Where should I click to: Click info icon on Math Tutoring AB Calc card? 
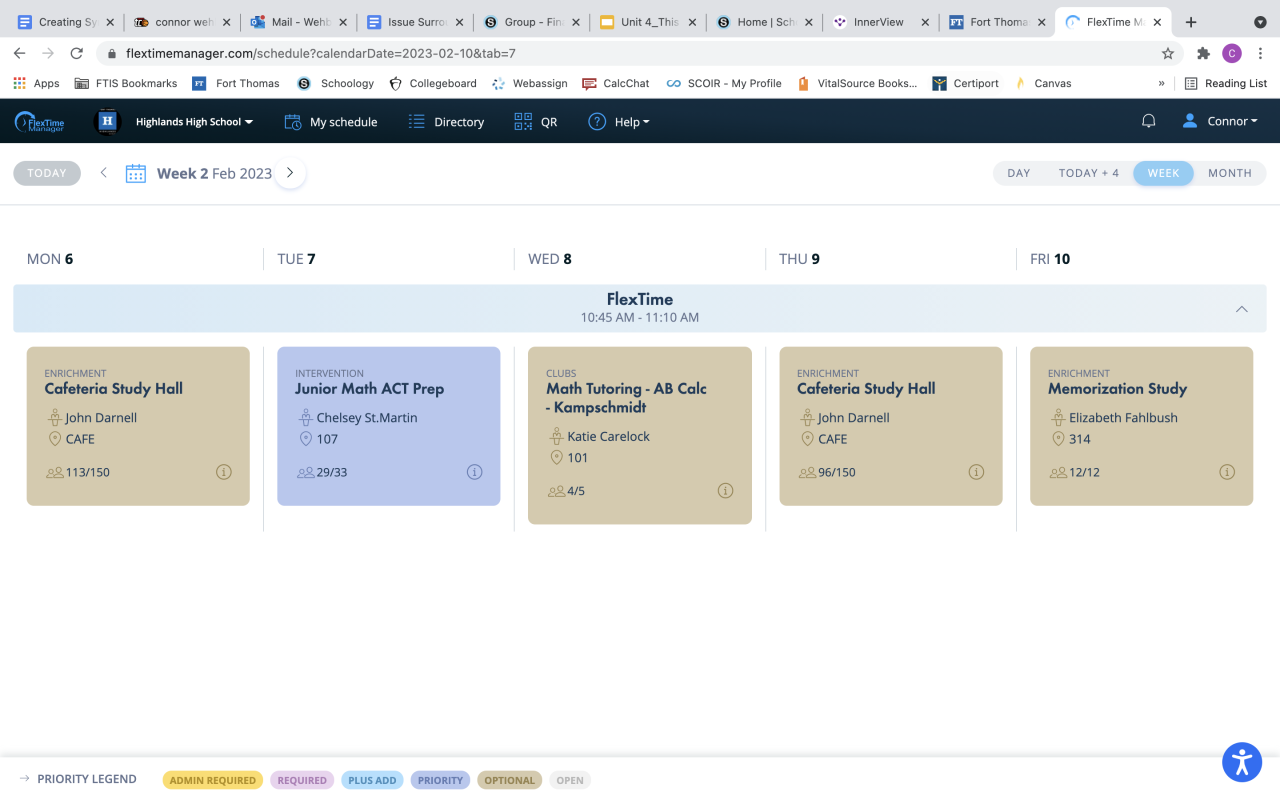pos(725,491)
